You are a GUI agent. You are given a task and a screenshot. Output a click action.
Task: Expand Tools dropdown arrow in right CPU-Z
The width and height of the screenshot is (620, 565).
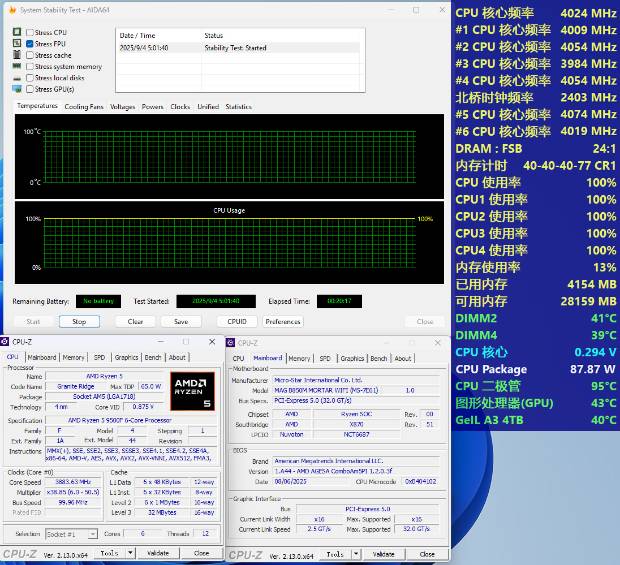(356, 554)
